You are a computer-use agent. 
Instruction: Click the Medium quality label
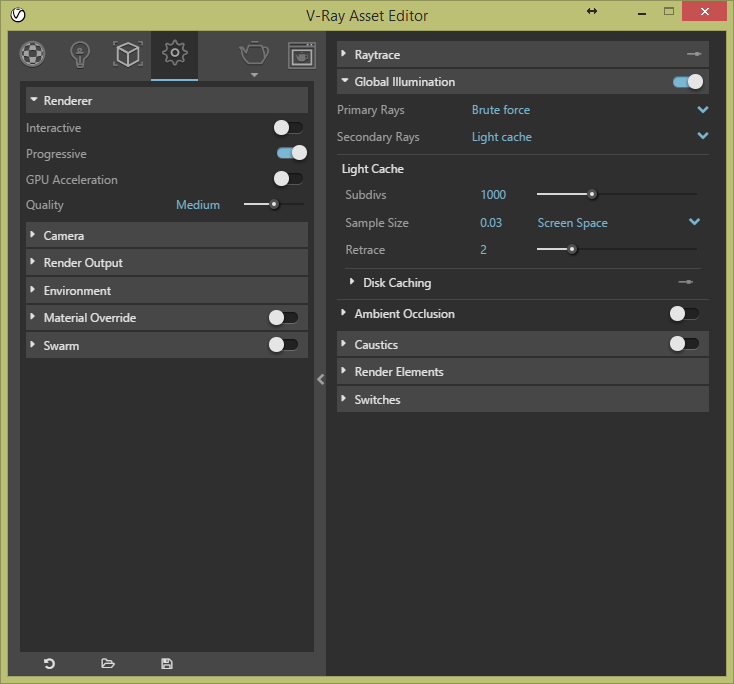point(198,205)
